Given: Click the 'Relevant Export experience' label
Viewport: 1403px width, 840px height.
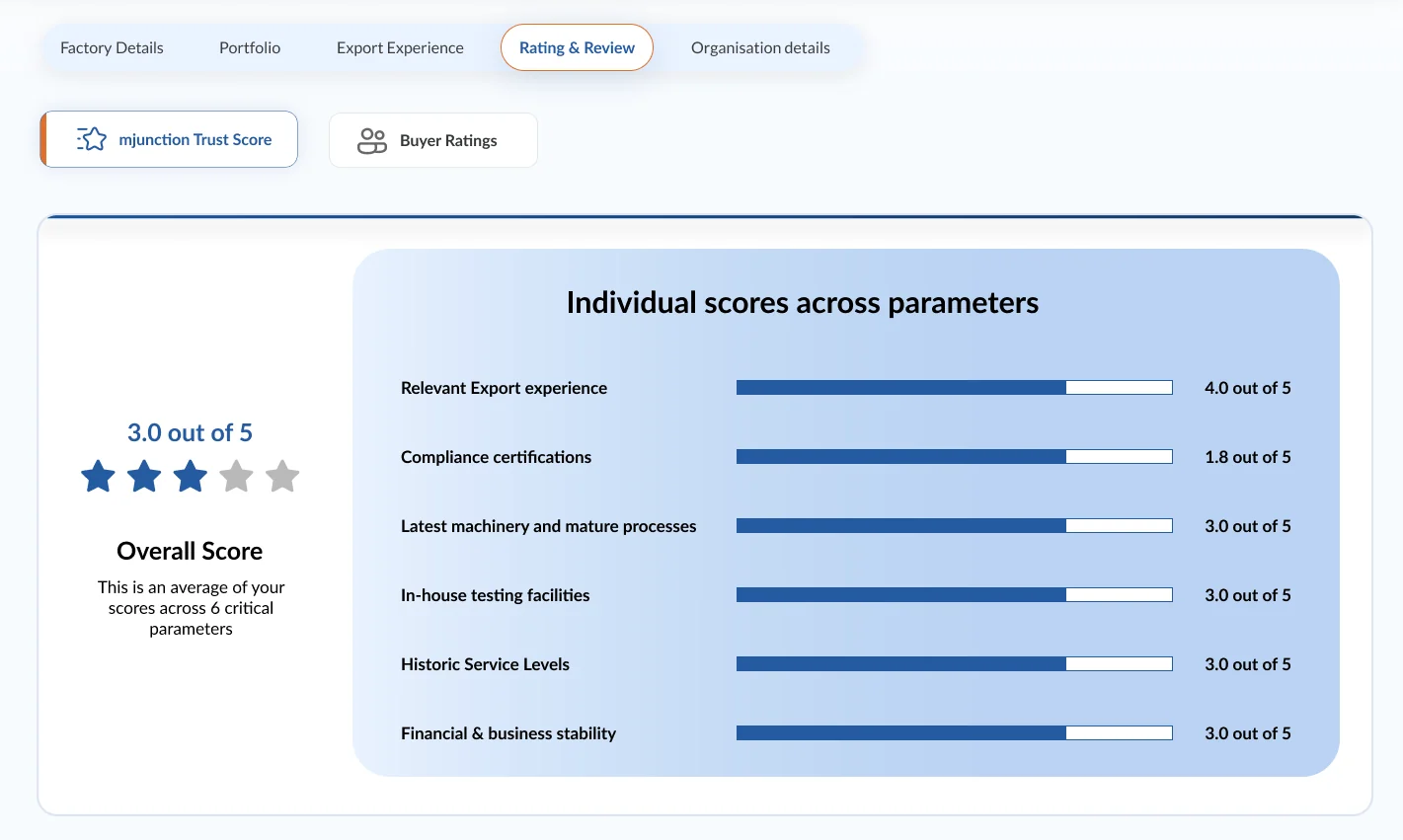Looking at the screenshot, I should (x=504, y=388).
